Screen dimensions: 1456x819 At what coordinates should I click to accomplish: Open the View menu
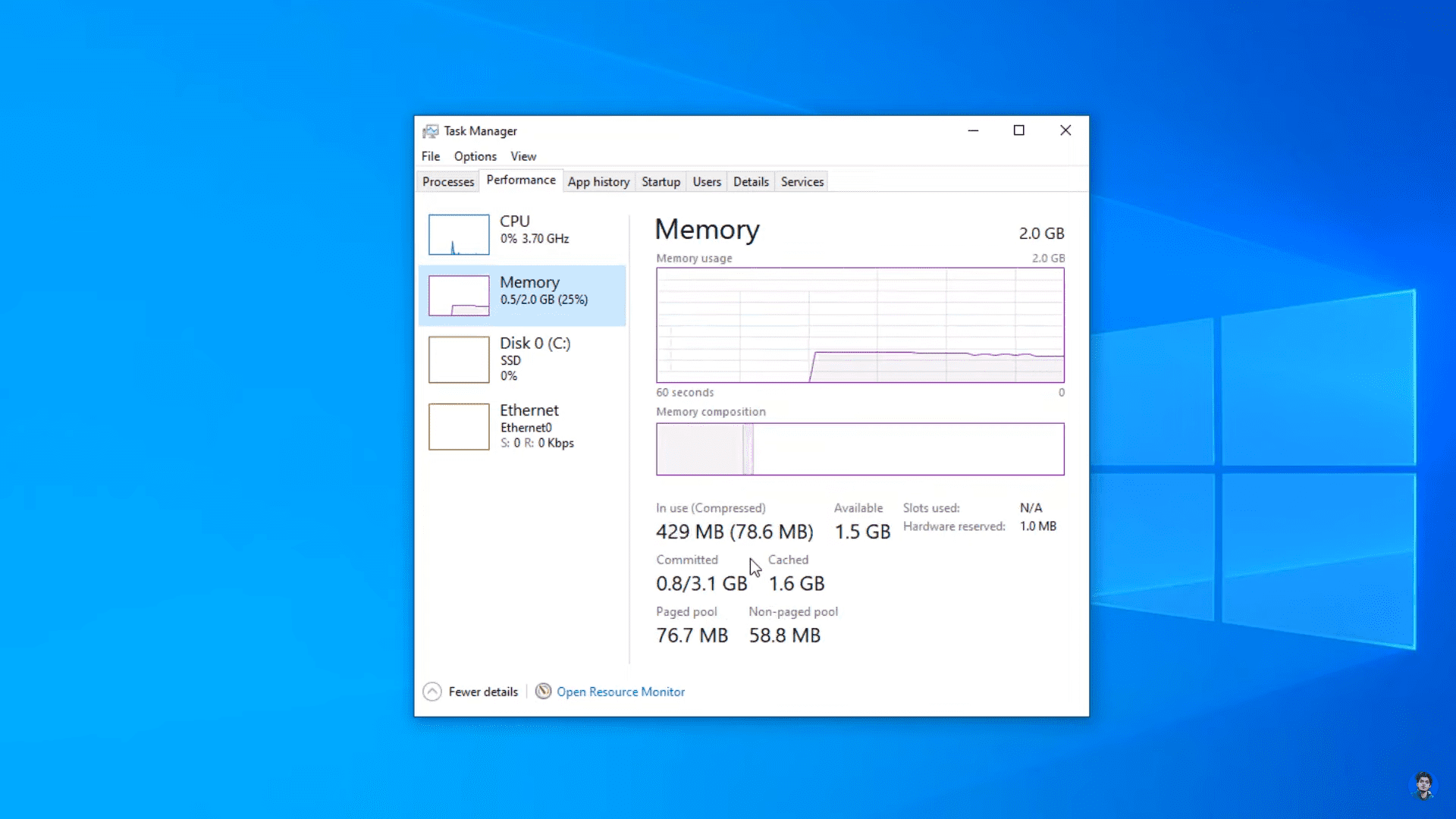(x=523, y=156)
